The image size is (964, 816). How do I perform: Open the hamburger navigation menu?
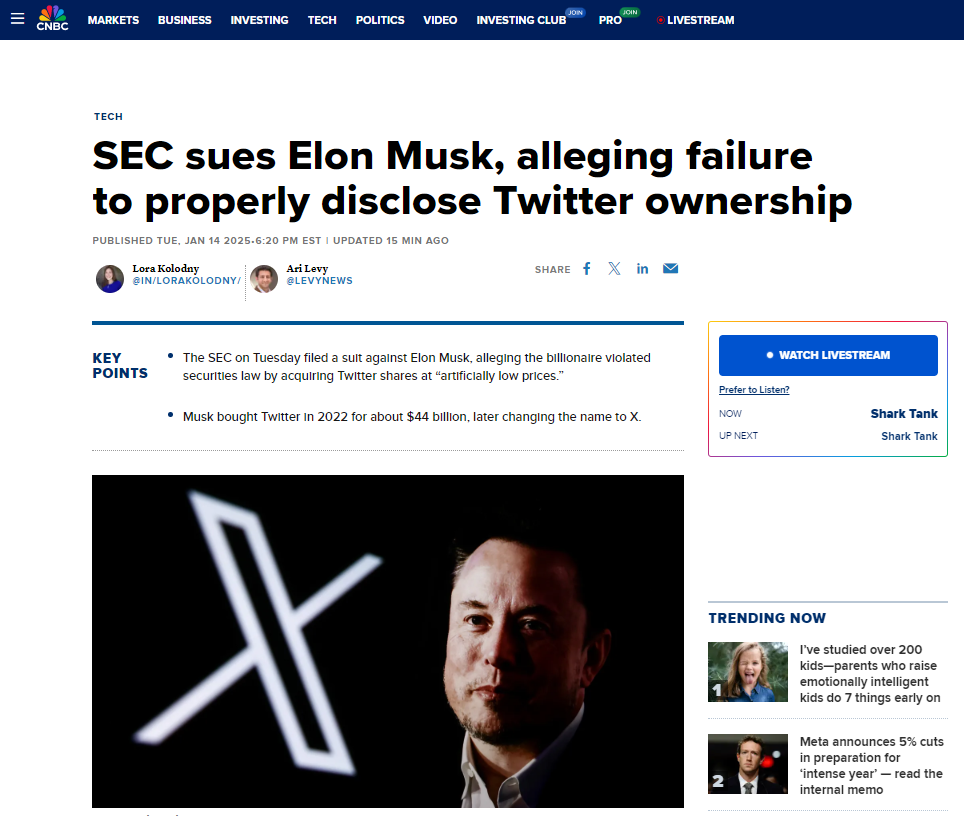pos(17,19)
